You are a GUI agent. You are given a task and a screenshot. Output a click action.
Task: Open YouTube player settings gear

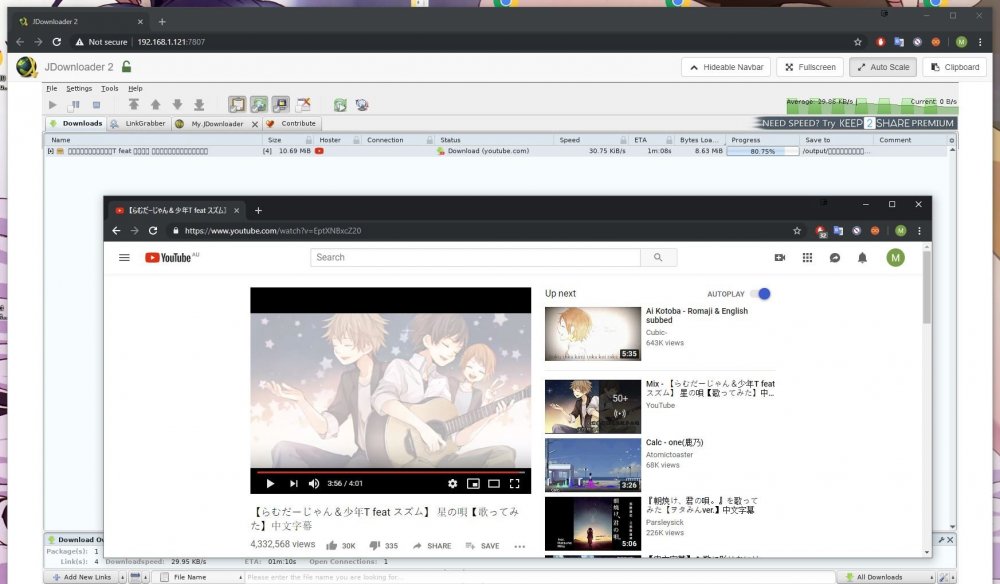coord(452,484)
